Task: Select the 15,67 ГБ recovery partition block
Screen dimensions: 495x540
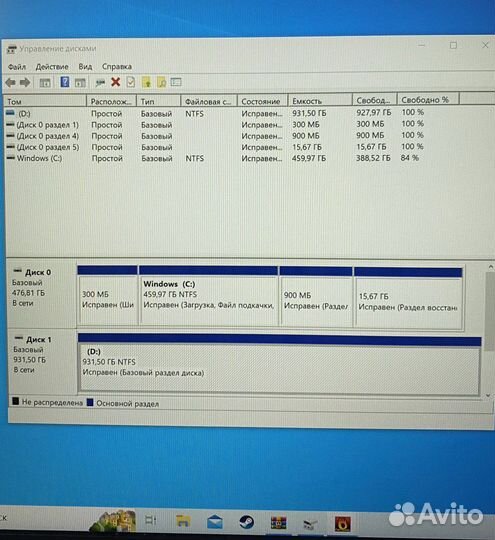Action: click(409, 298)
